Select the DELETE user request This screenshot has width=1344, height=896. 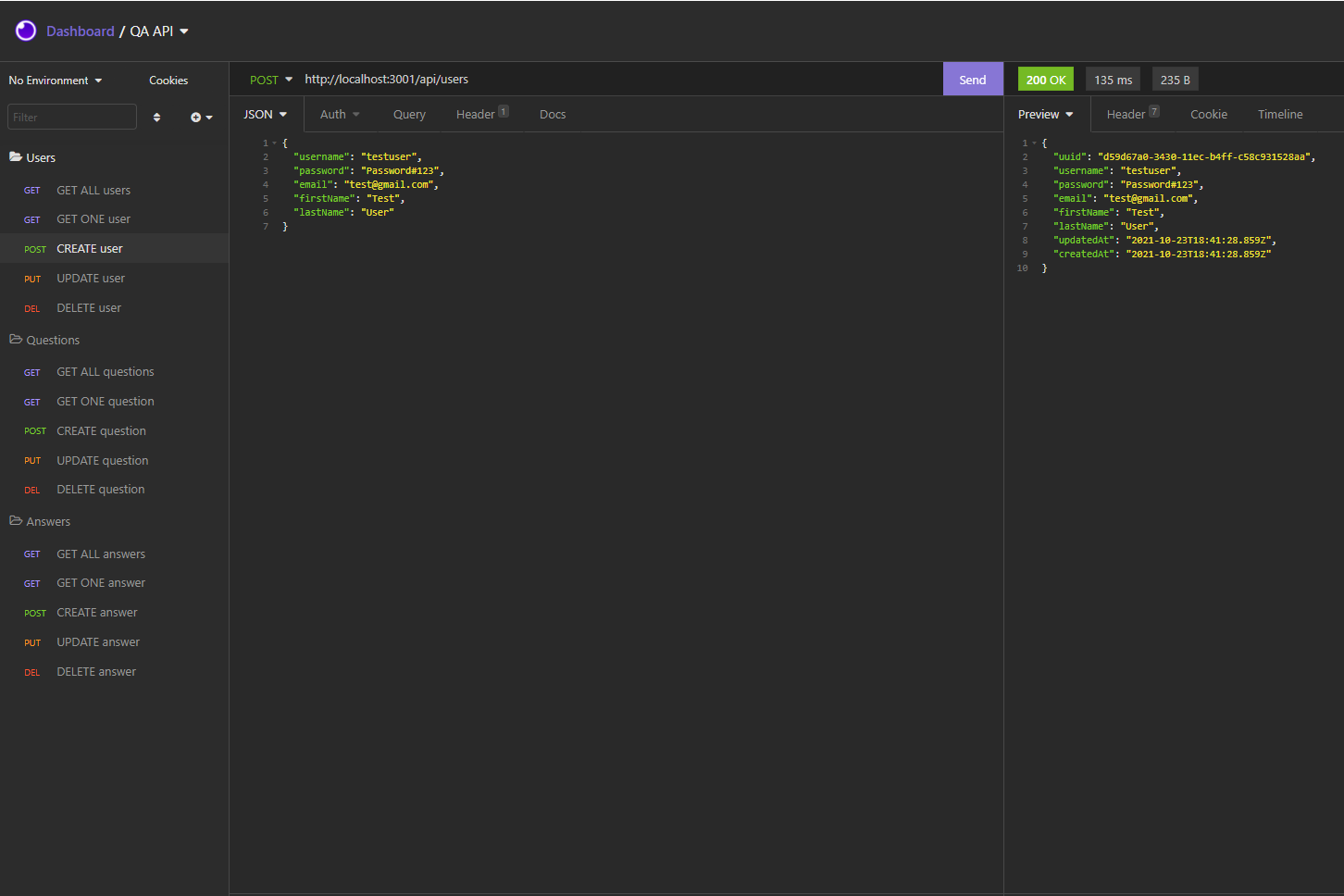coord(89,308)
